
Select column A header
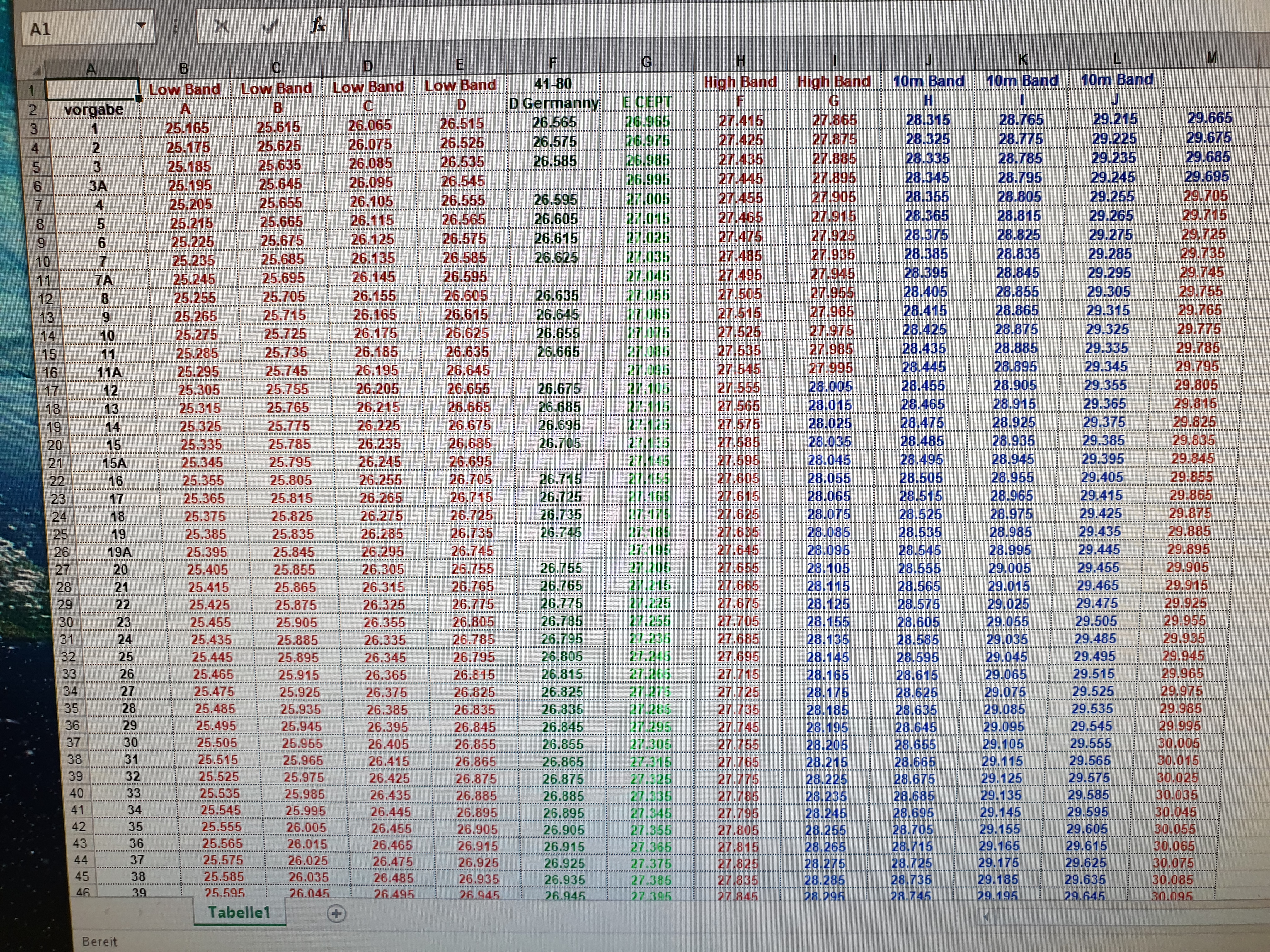tap(91, 70)
